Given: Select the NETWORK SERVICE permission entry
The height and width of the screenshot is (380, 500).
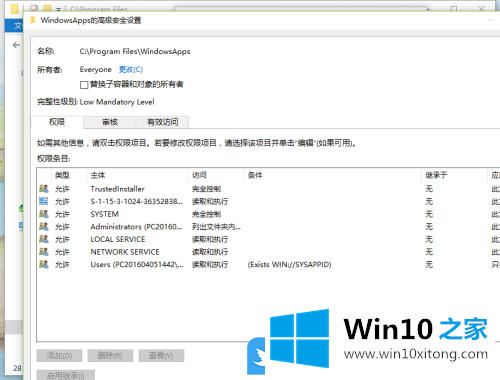Looking at the screenshot, I should point(268,252).
